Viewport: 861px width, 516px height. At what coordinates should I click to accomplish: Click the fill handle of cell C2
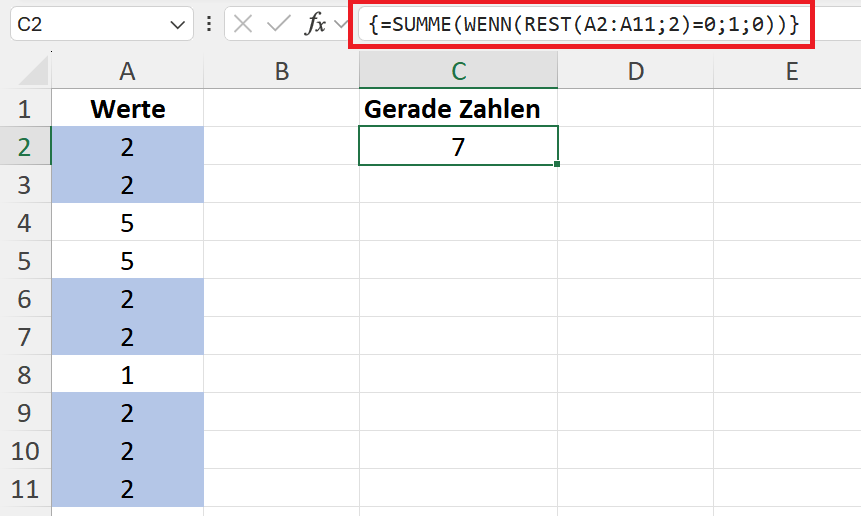pos(557,164)
